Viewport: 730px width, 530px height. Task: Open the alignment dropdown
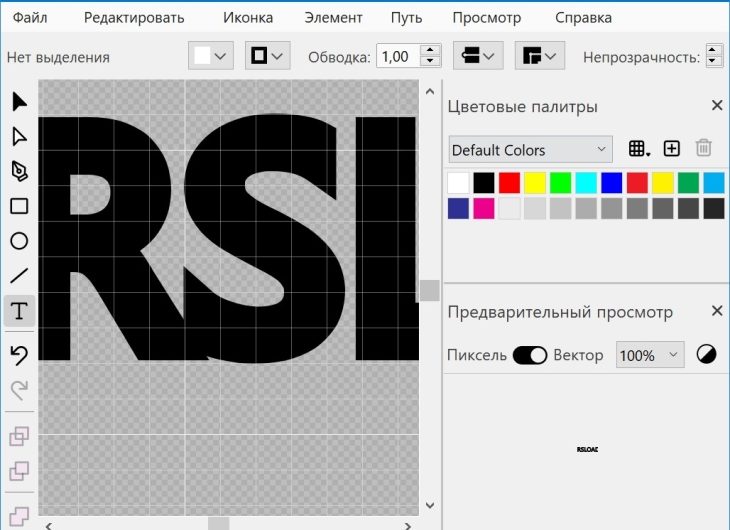pyautogui.click(x=478, y=56)
